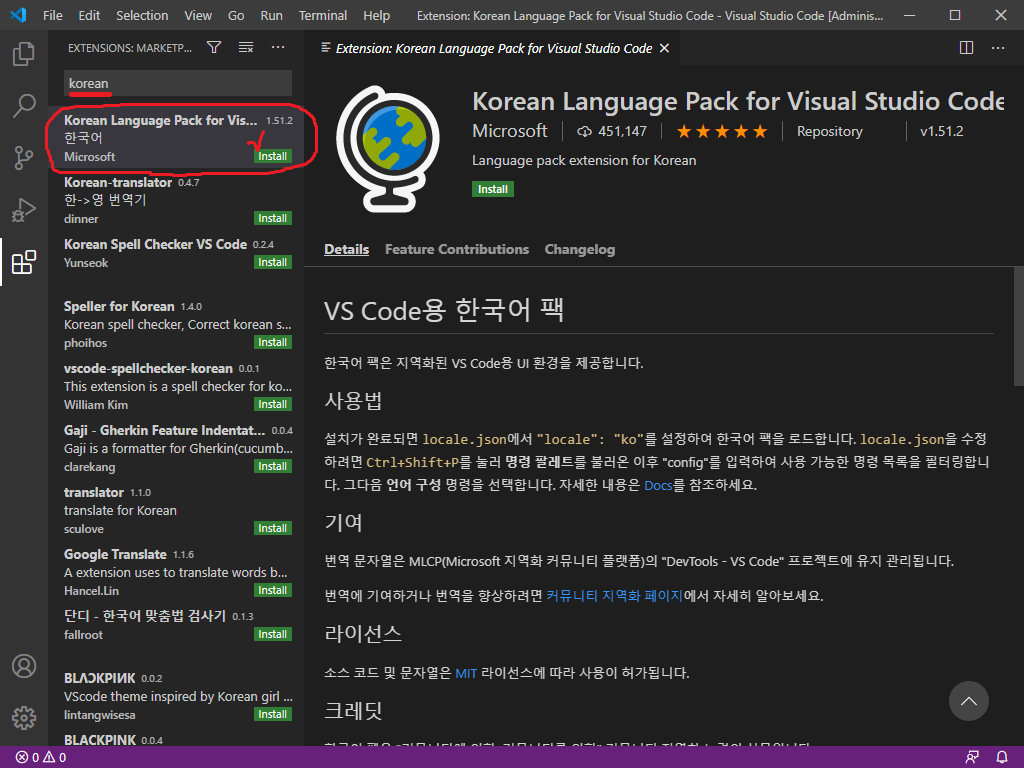Image resolution: width=1024 pixels, height=768 pixels.
Task: Switch to the Changelog tab
Action: (x=579, y=249)
